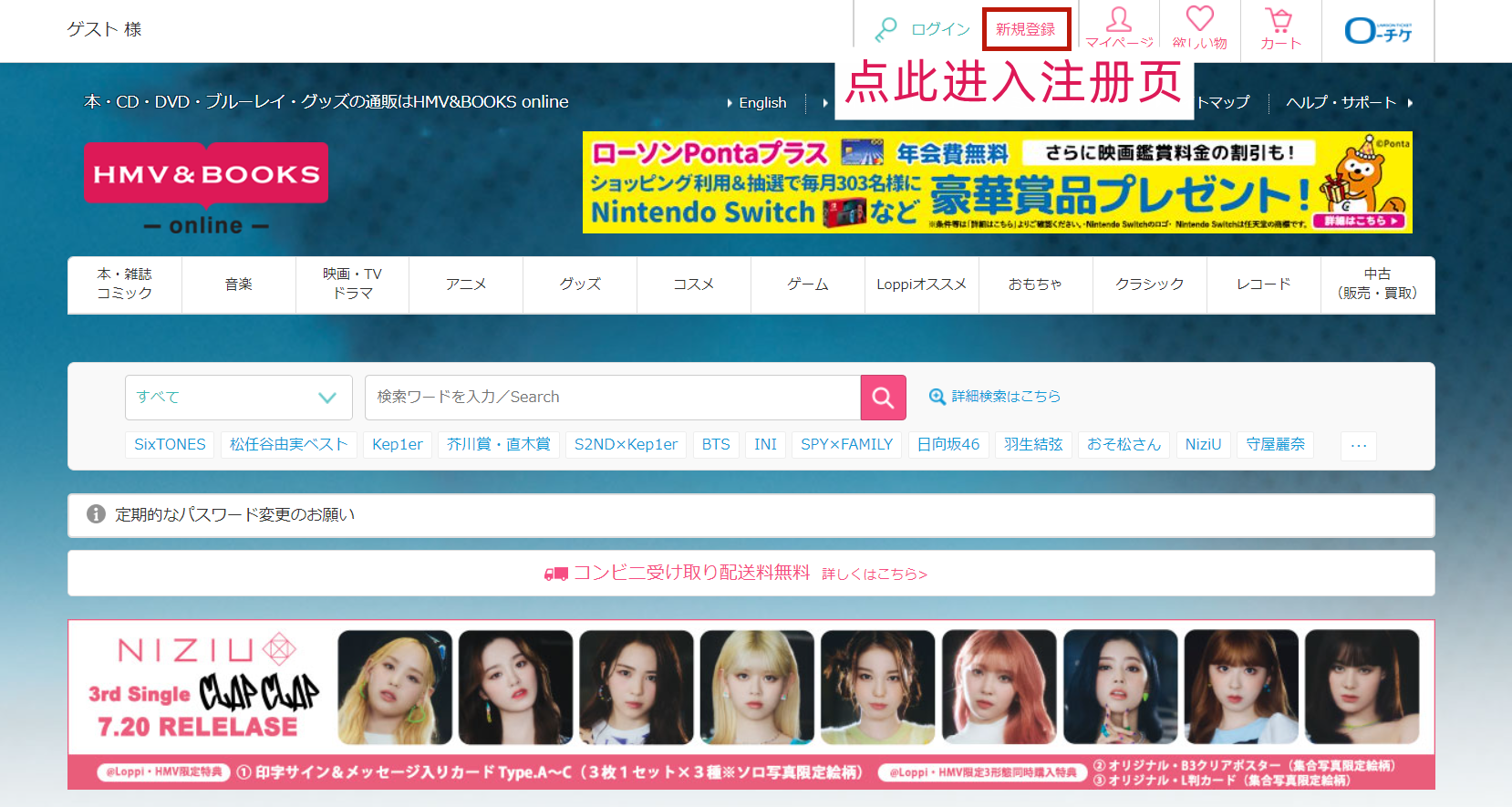The width and height of the screenshot is (1512, 807).
Task: Expand more keywords with the ellipsis button
Action: (x=1358, y=446)
